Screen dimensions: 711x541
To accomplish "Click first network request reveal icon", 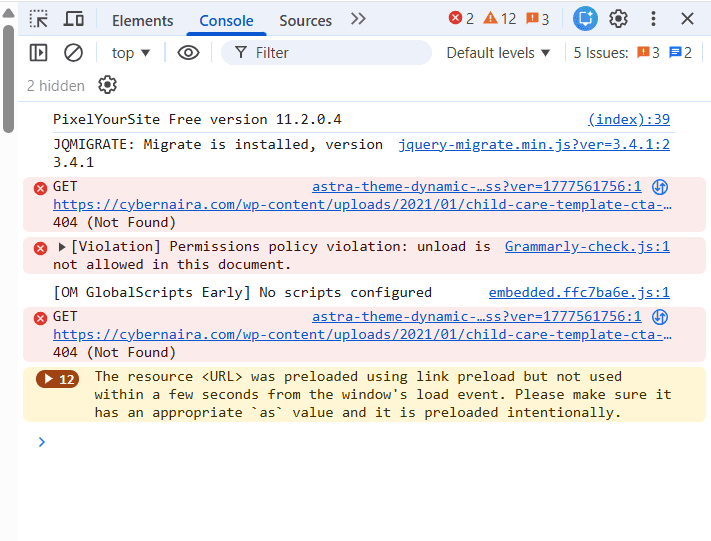I will pos(660,186).
